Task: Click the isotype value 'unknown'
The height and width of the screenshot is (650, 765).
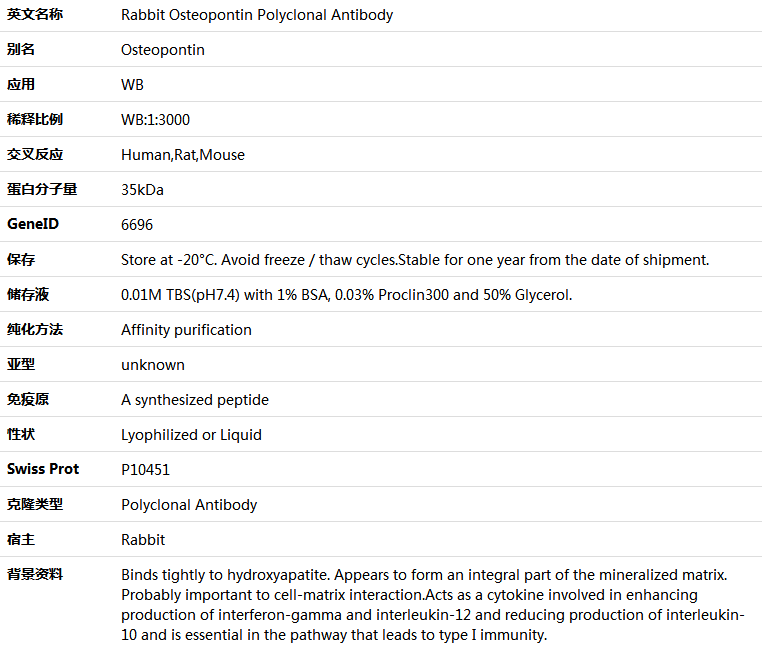Action: 153,365
